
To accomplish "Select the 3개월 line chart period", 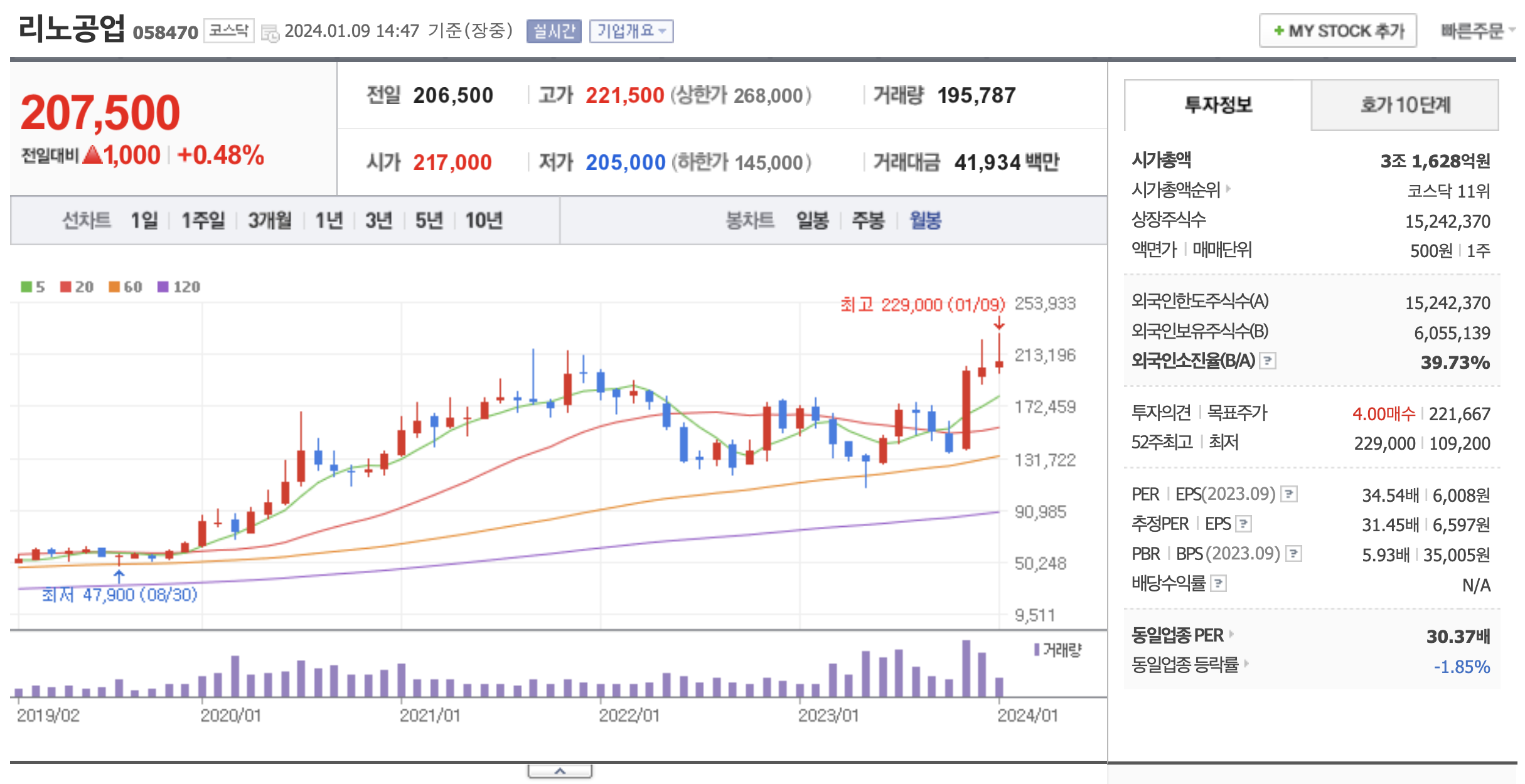I will pos(269,221).
